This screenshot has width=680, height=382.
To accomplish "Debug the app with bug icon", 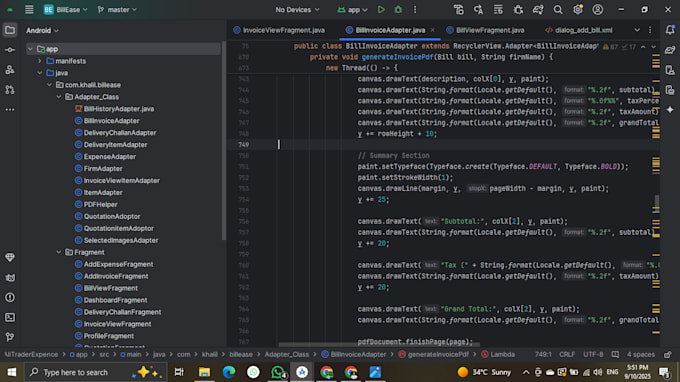I will coord(398,10).
